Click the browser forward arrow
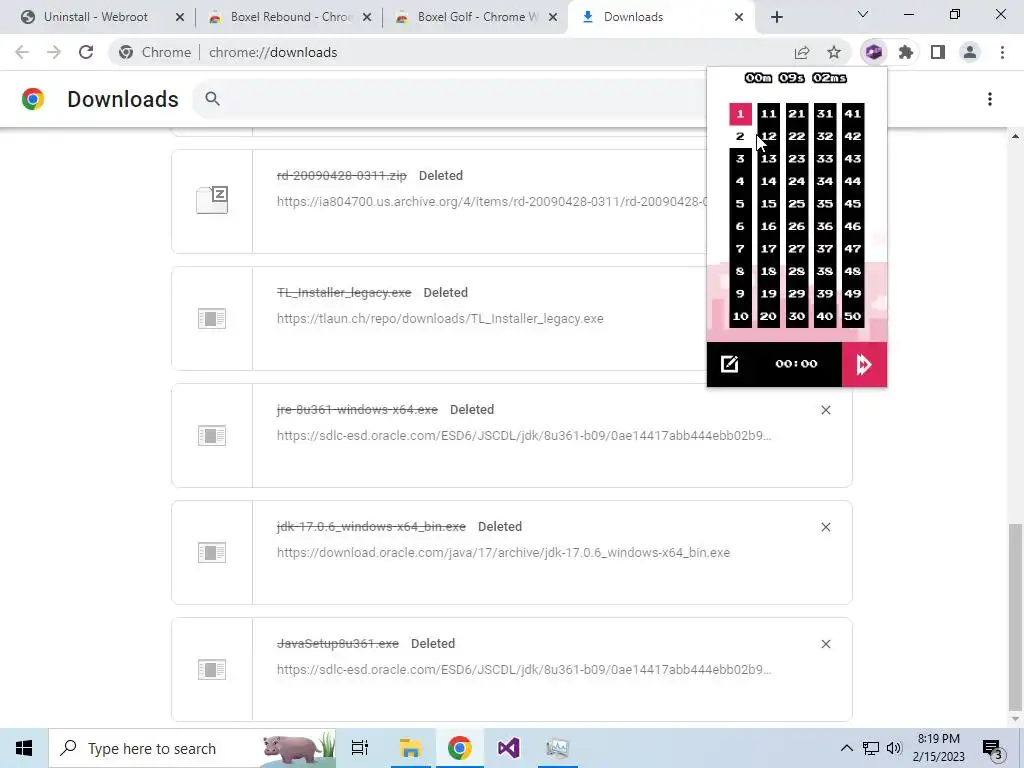The width and height of the screenshot is (1024, 768). click(x=54, y=52)
